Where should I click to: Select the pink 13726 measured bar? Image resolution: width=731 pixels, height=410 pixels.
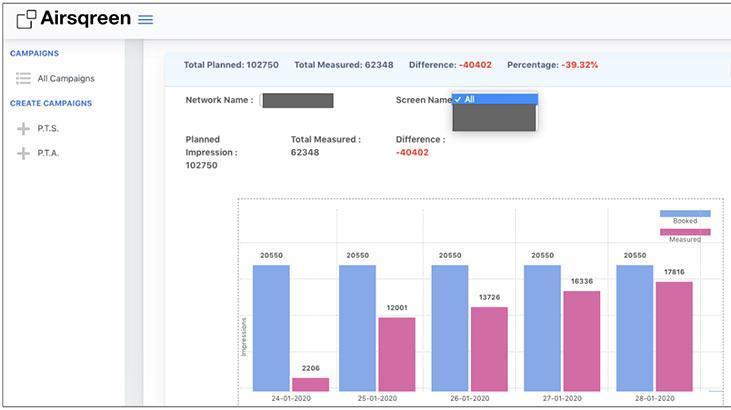489,348
